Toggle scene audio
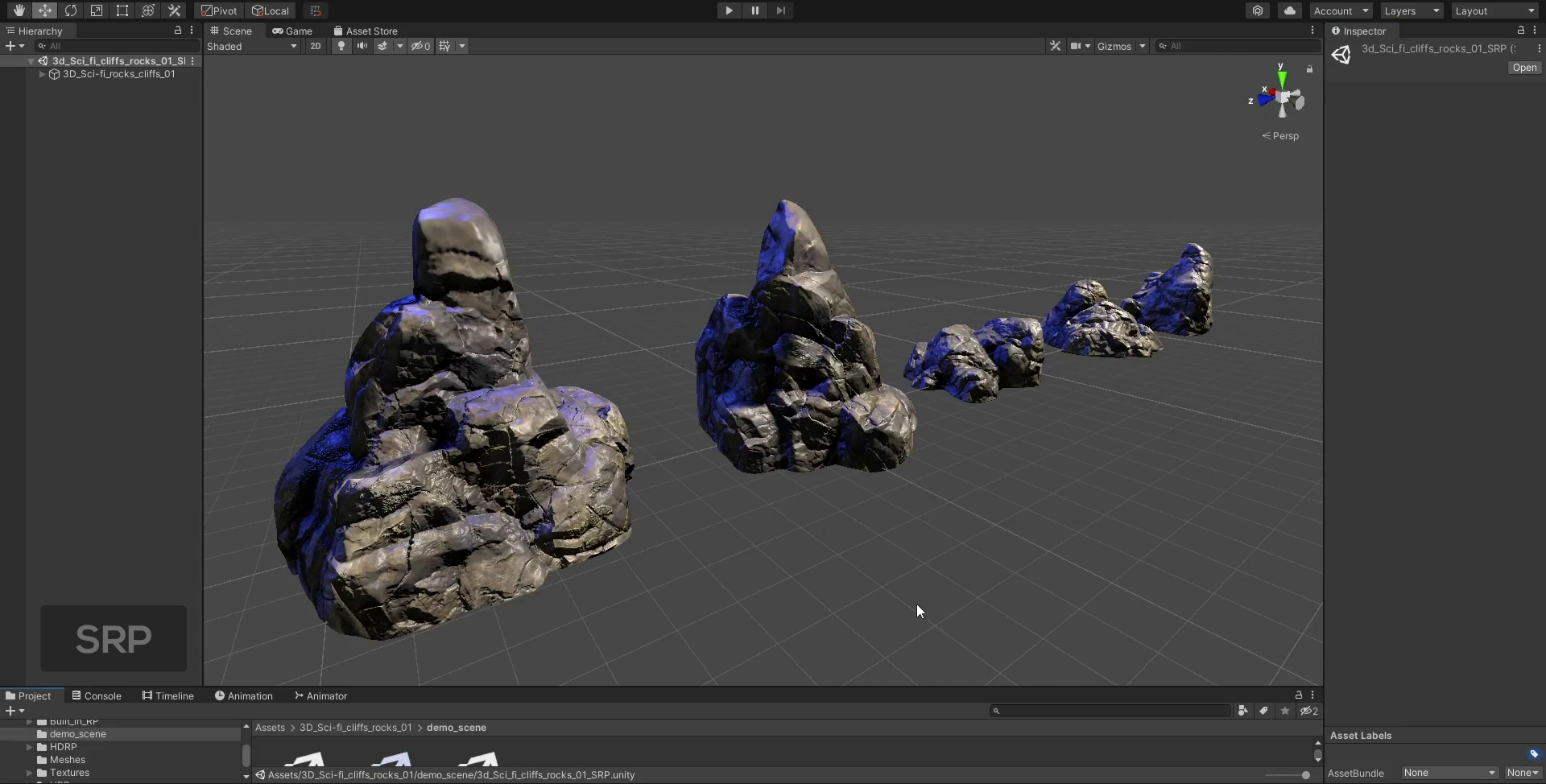 point(362,46)
